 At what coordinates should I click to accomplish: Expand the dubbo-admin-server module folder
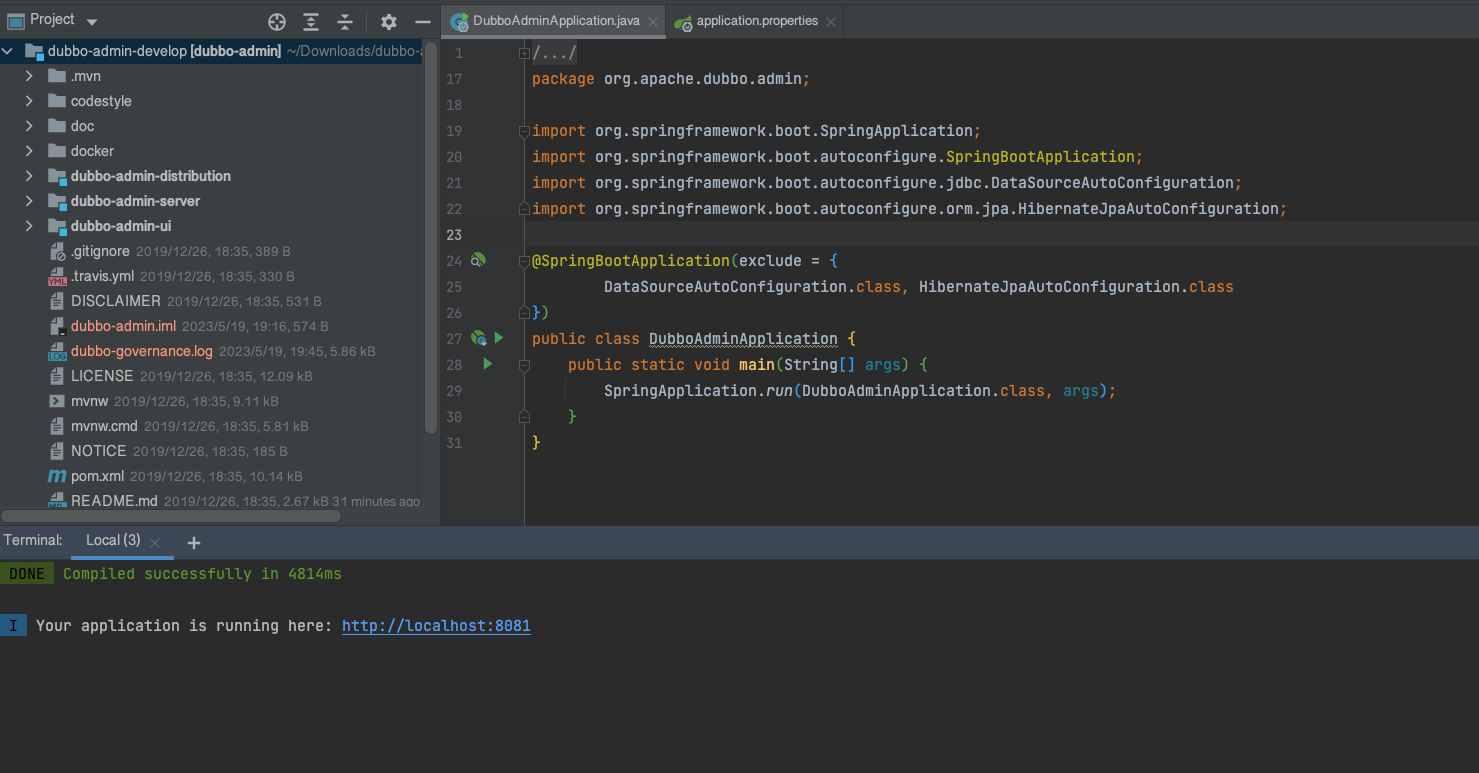click(x=29, y=201)
